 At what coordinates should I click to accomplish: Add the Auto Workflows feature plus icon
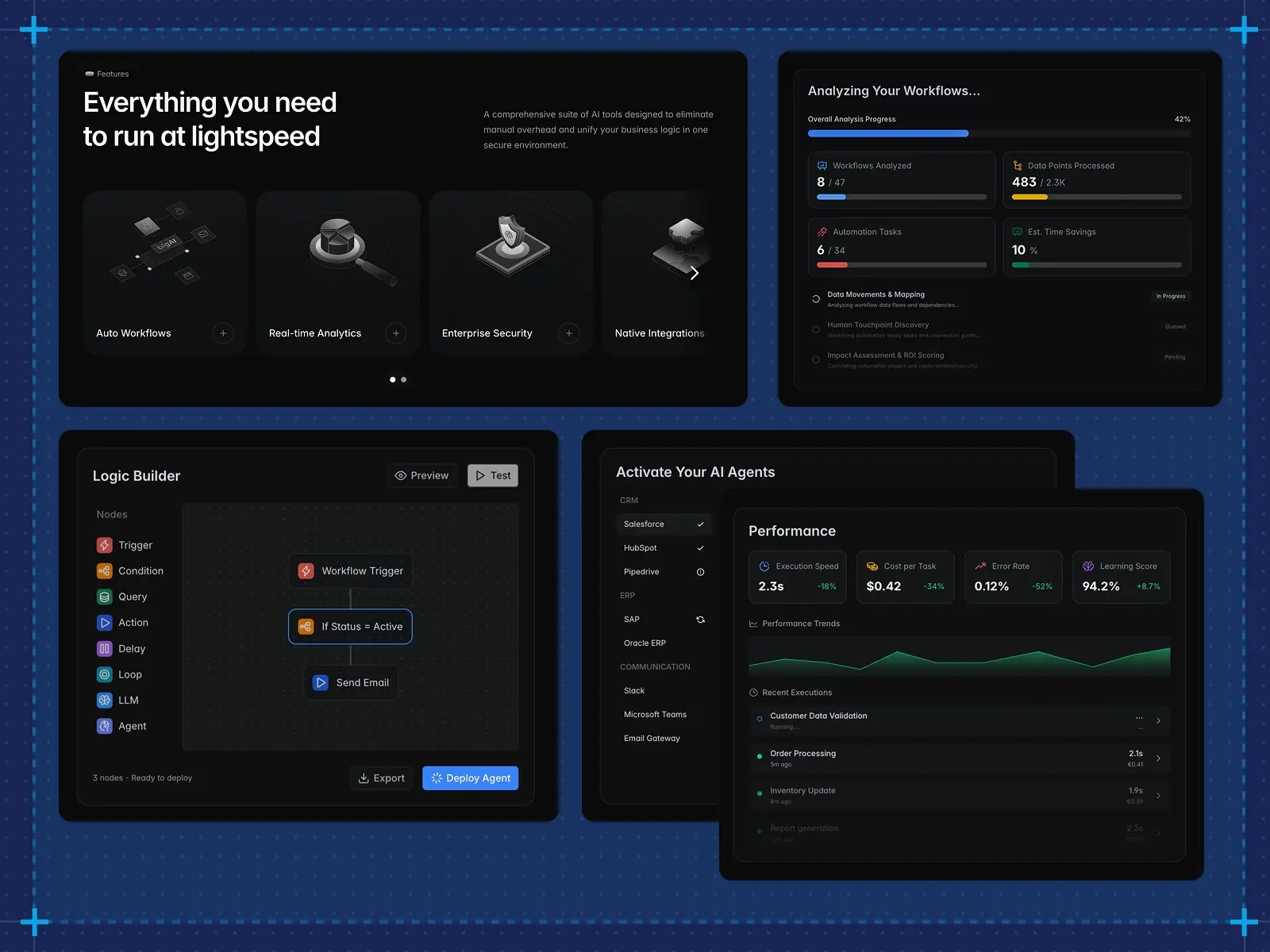point(223,333)
